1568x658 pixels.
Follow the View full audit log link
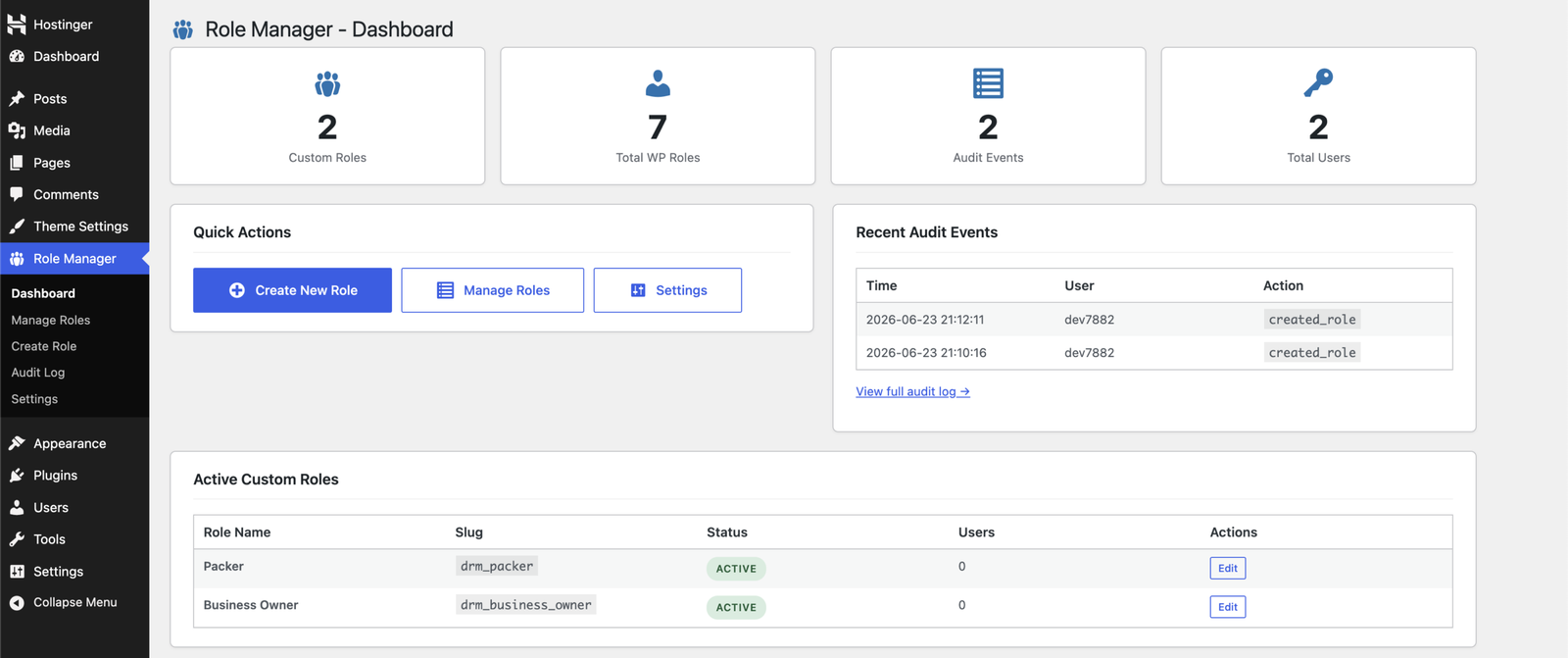coord(912,391)
